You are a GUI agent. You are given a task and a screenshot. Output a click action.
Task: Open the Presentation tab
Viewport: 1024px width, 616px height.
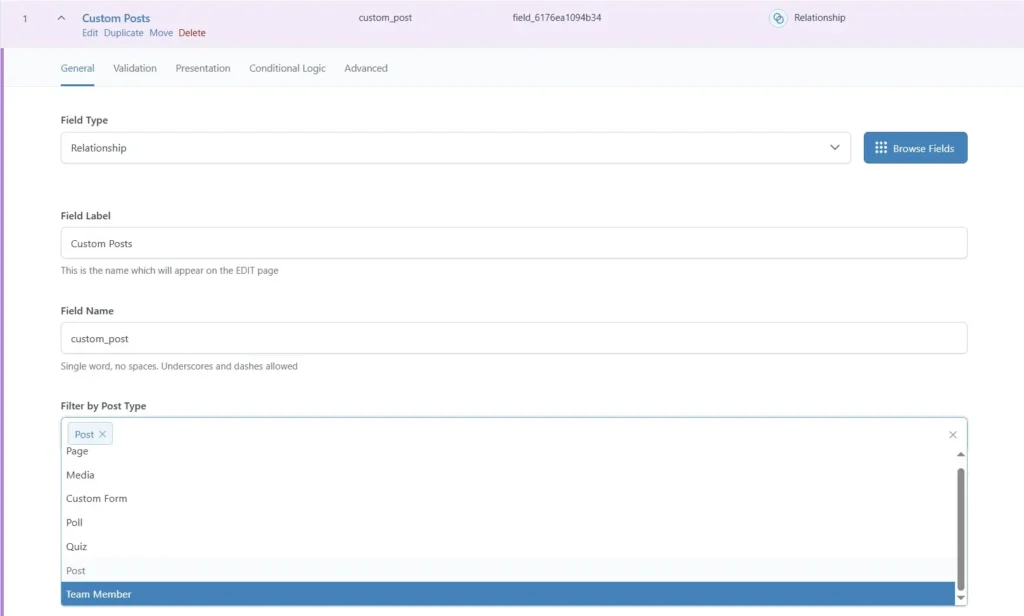pos(203,68)
